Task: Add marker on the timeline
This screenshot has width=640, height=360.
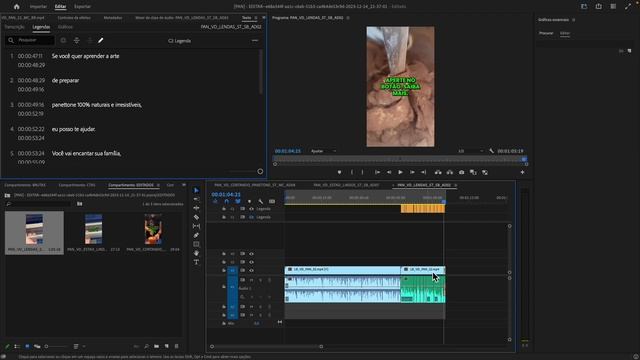Action: click(x=249, y=201)
